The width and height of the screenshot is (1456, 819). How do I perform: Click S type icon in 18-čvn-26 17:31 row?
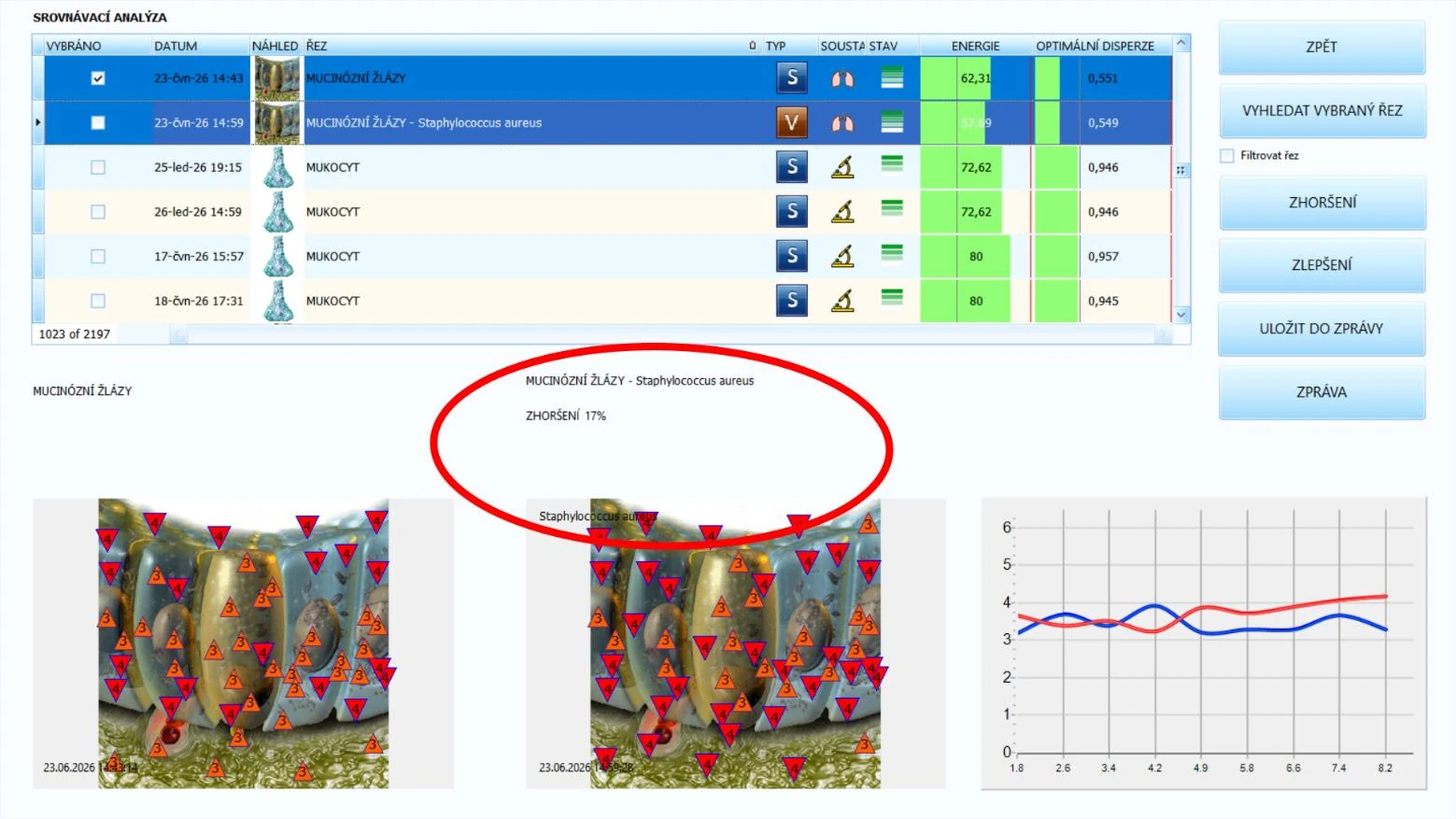point(792,301)
